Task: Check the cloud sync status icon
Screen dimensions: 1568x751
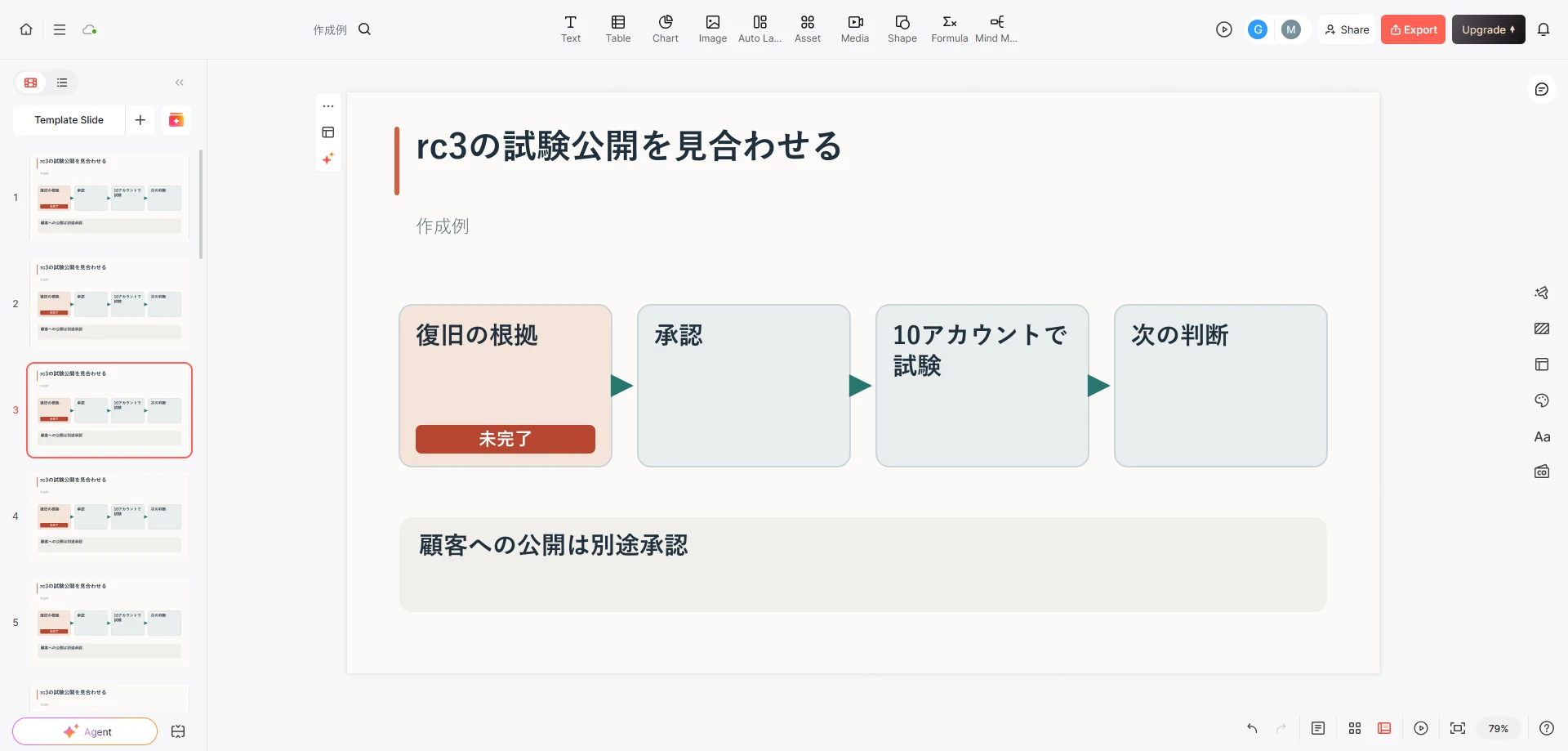Action: coord(90,29)
